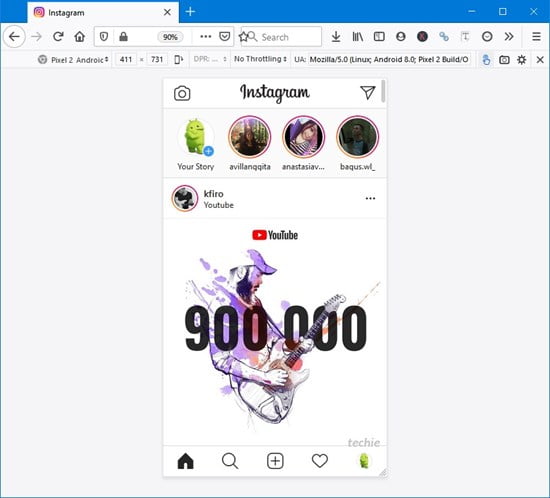View anastasiav... story
The width and height of the screenshot is (550, 498).
point(303,144)
